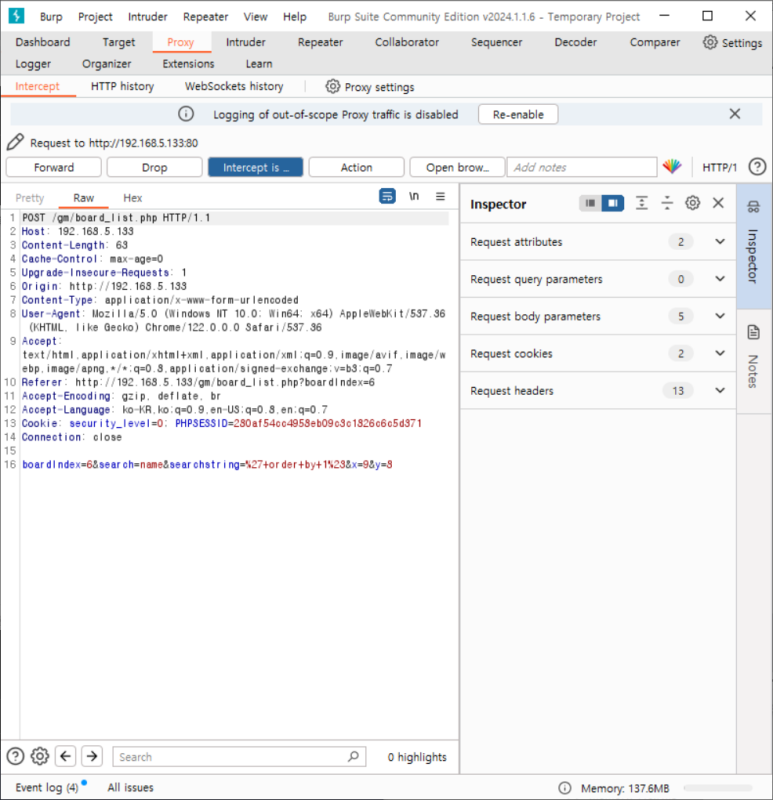Image resolution: width=773 pixels, height=800 pixels.
Task: Close the Inspector panel
Action: tap(718, 203)
